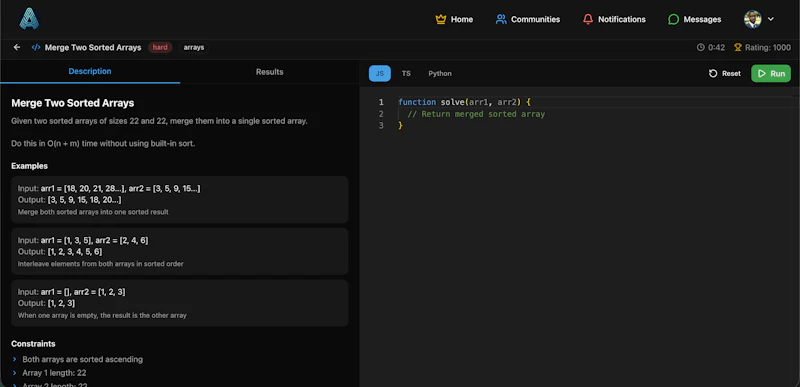Switch to the Description tab

point(90,71)
